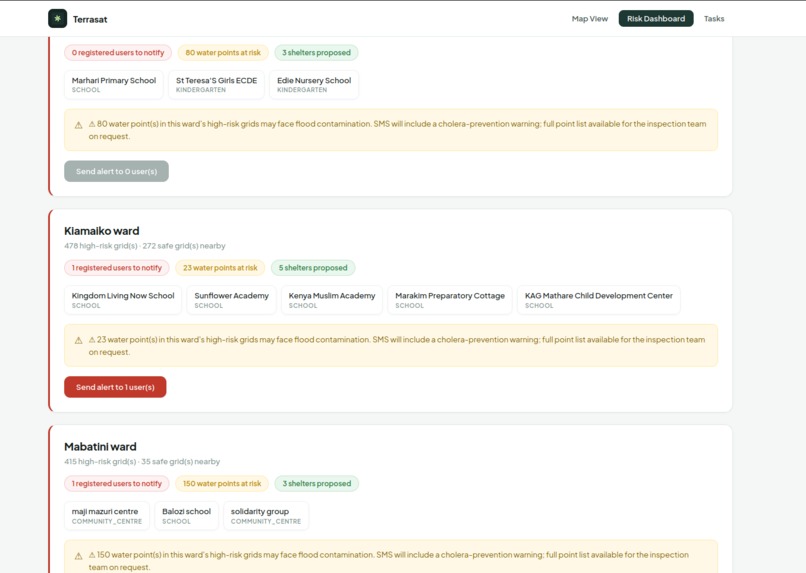Select the 80 water points at risk badge

coord(223,52)
